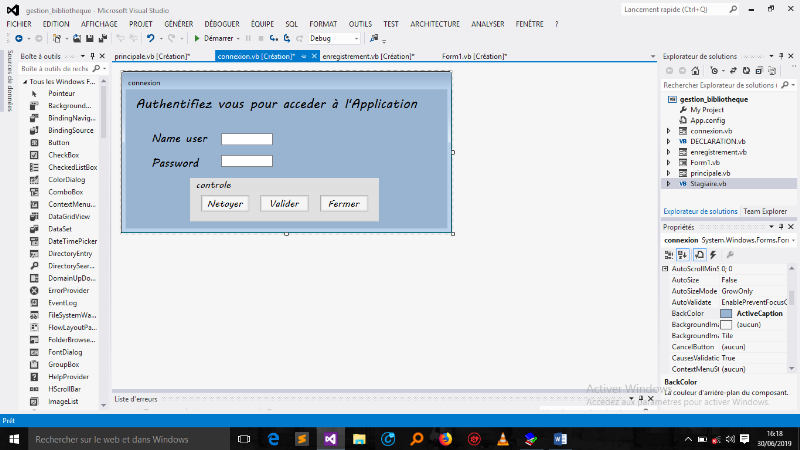Click the Home icon in Solution Explorer

tap(695, 71)
